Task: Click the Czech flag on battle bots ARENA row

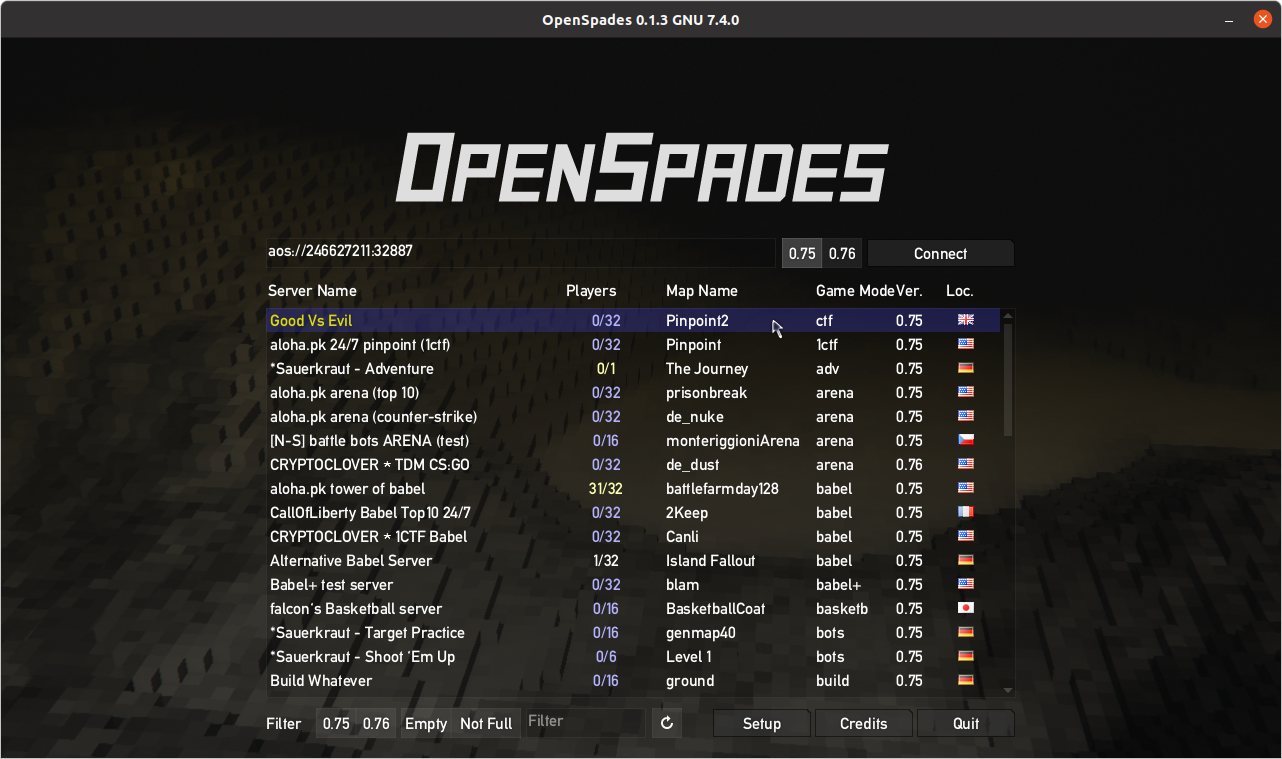Action: click(965, 440)
